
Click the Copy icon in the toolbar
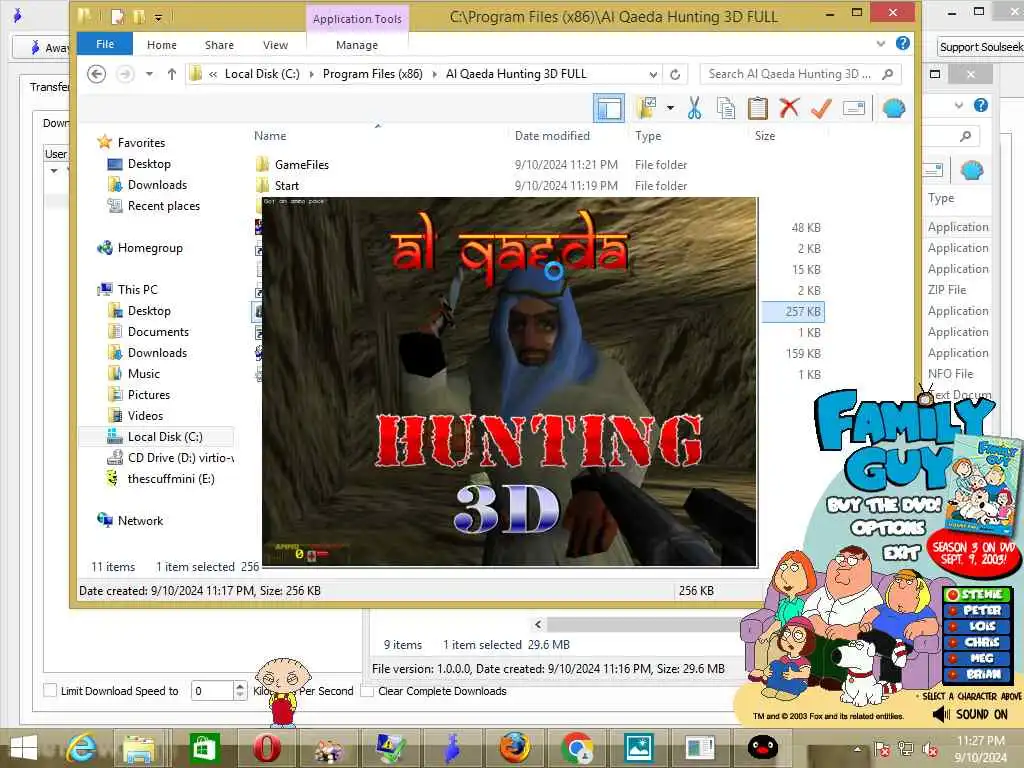726,108
